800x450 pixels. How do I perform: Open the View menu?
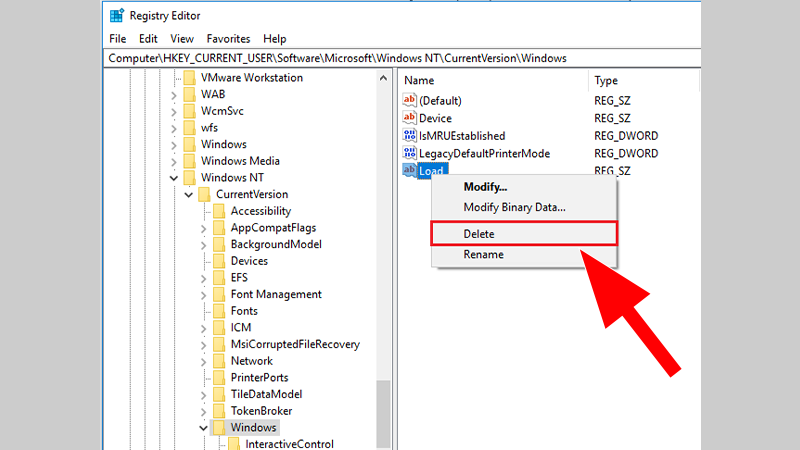pyautogui.click(x=182, y=39)
